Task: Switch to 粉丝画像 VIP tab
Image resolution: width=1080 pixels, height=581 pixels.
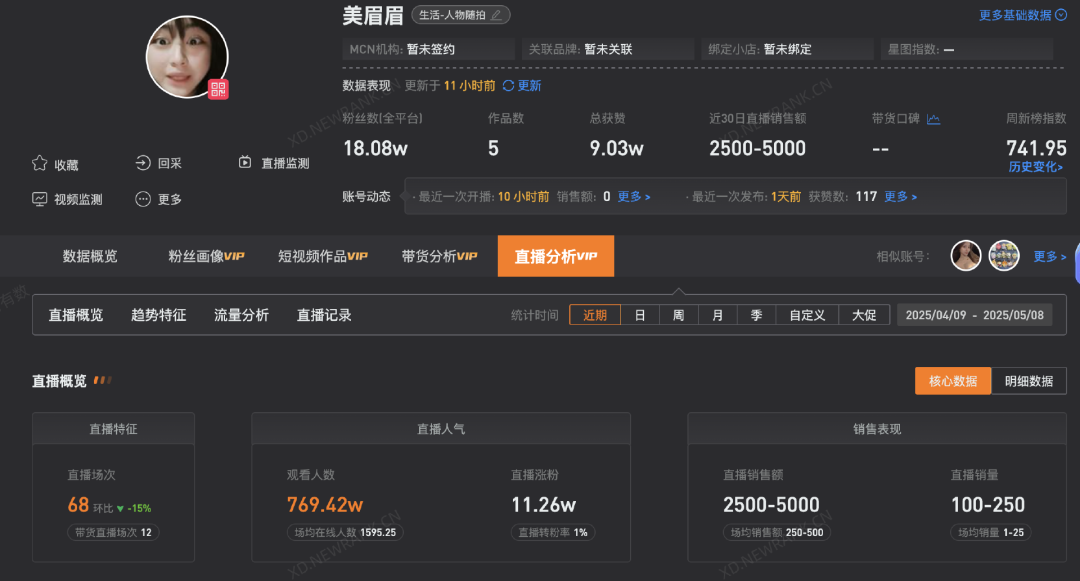Action: pyautogui.click(x=207, y=256)
